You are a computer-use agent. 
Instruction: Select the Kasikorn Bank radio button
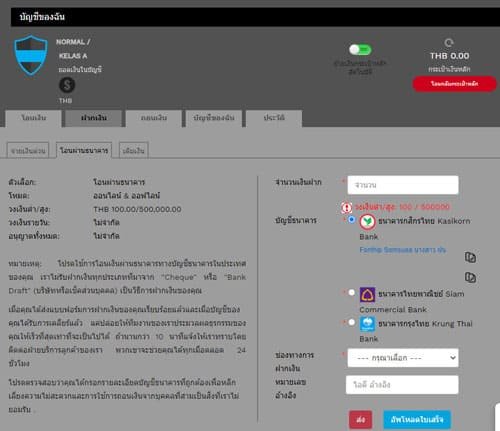pyautogui.click(x=351, y=220)
